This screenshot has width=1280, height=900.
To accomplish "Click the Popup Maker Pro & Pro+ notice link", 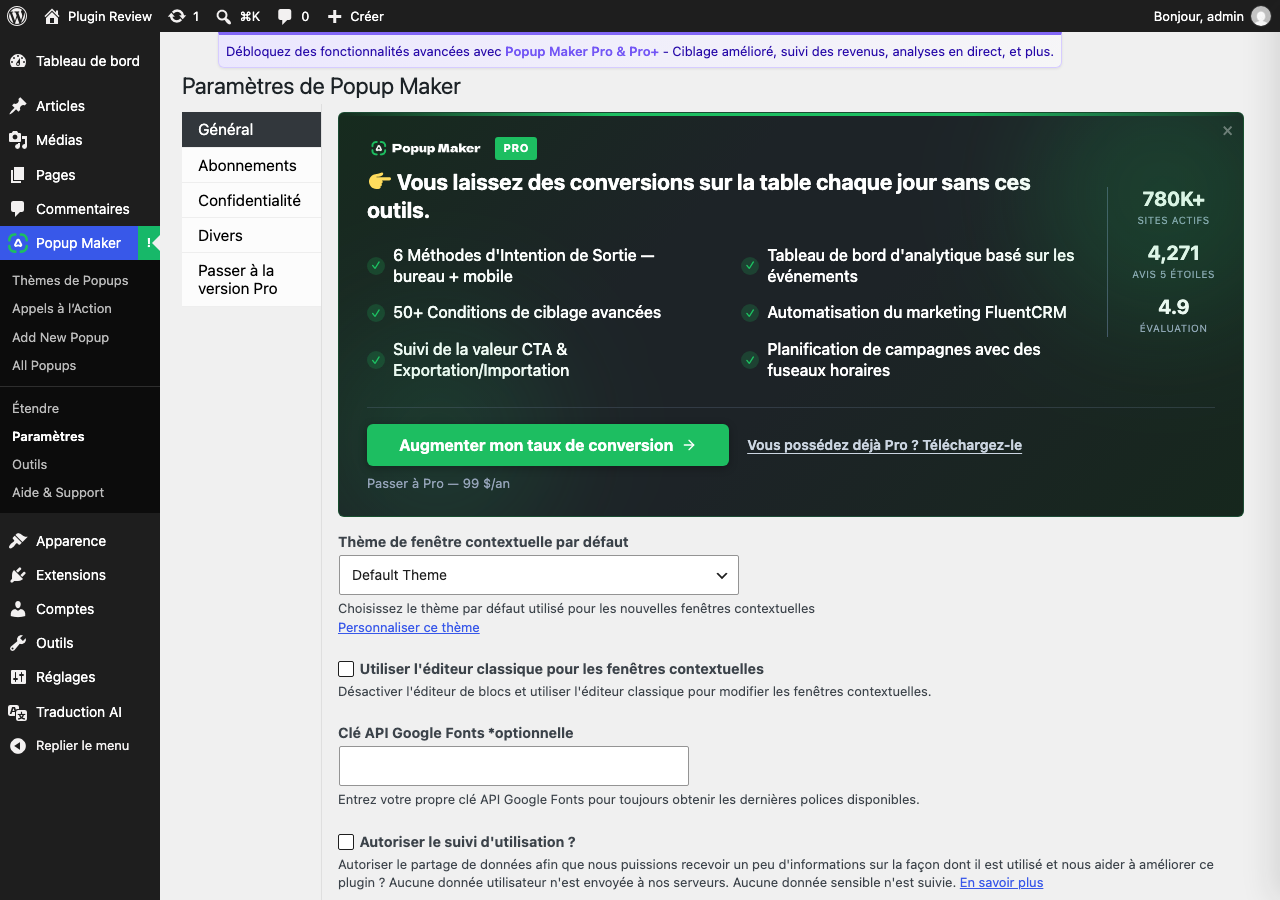I will tap(582, 51).
